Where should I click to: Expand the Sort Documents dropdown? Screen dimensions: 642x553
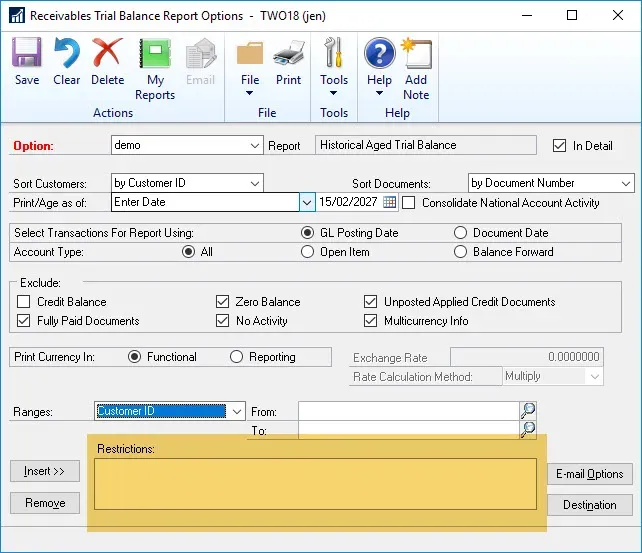click(x=626, y=183)
